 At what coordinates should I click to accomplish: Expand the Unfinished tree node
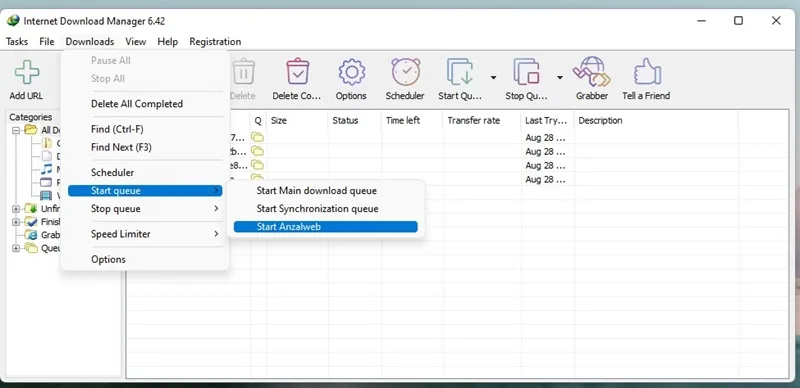tap(16, 209)
